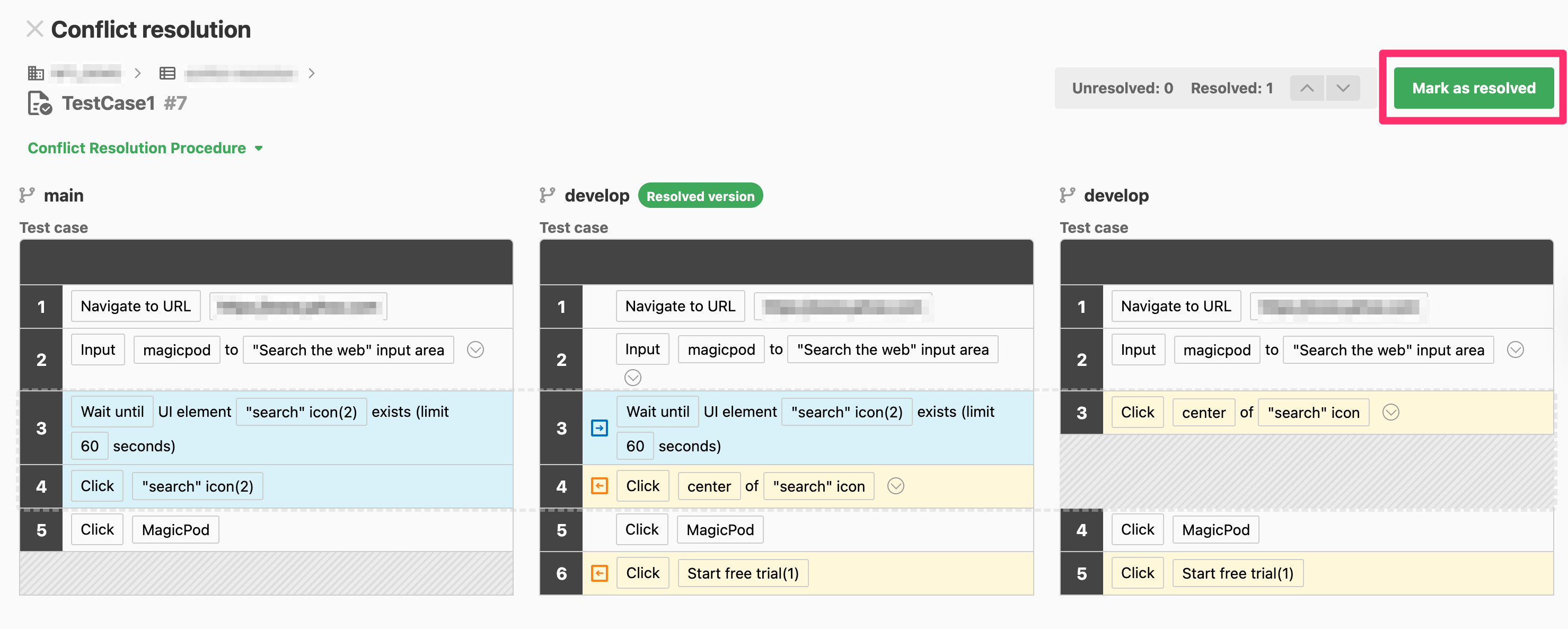
Task: Click the organization building icon in breadcrumb
Action: pos(36,74)
